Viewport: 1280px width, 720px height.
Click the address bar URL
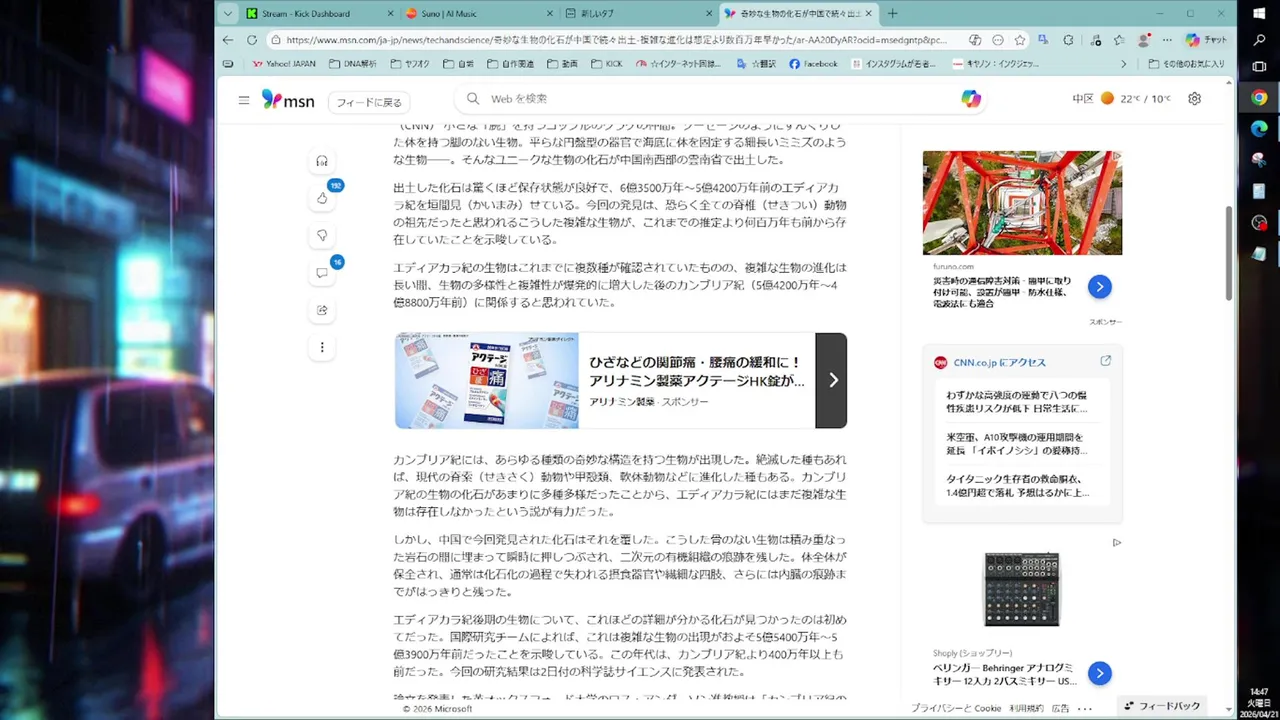pos(615,40)
